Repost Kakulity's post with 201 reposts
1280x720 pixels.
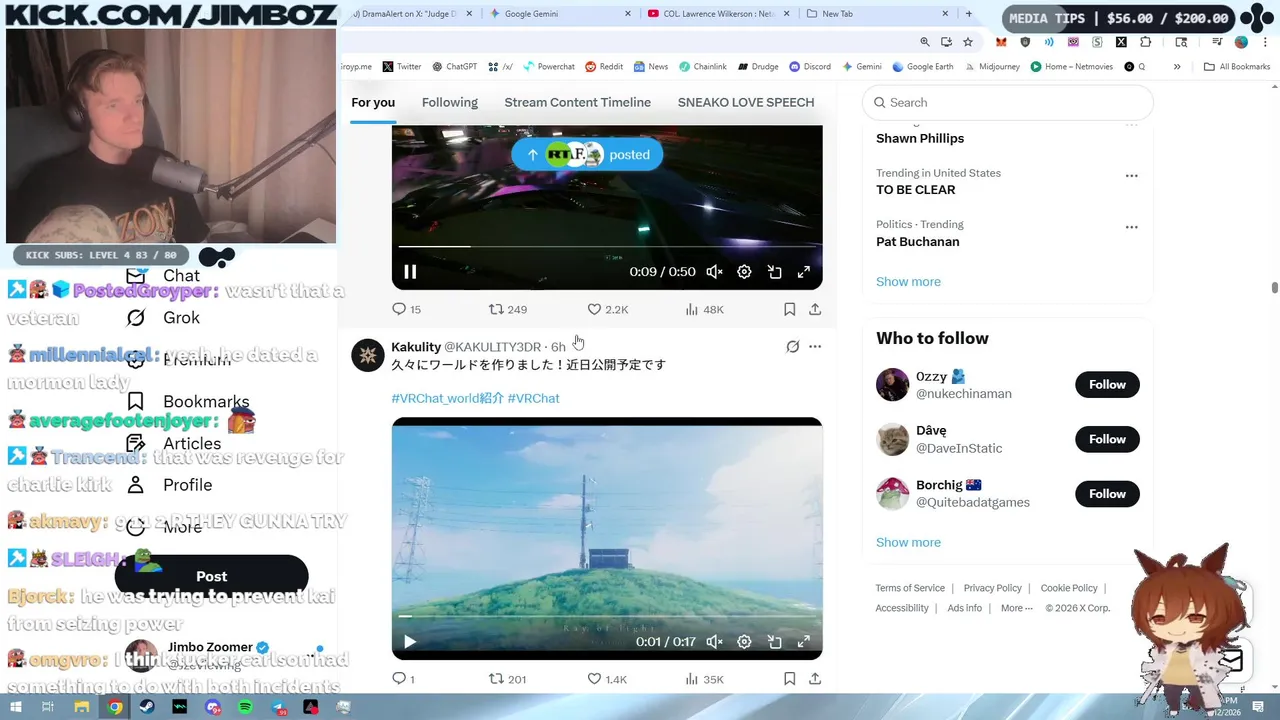pos(507,679)
